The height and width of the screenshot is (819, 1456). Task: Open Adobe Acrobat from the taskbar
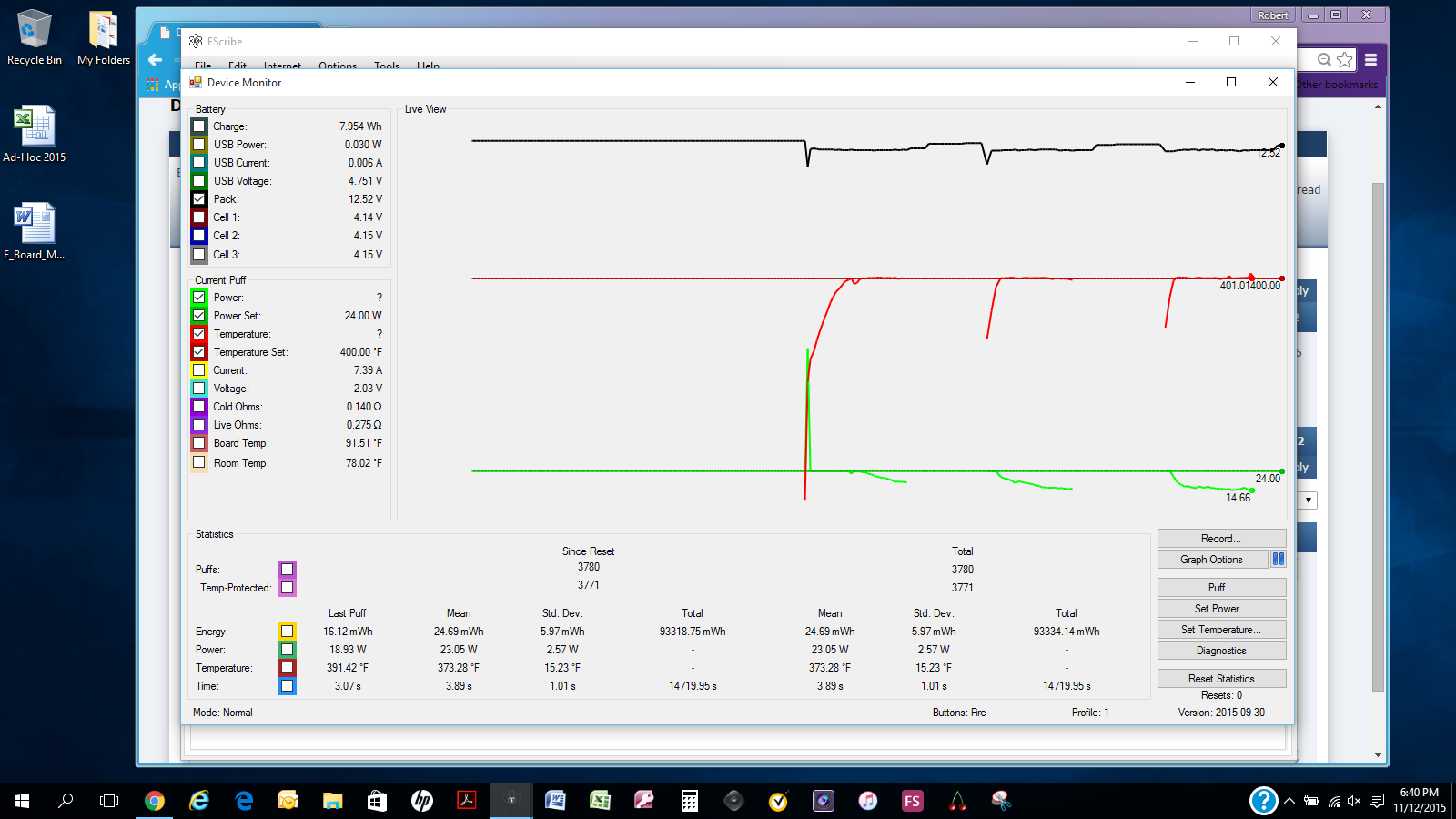467,801
